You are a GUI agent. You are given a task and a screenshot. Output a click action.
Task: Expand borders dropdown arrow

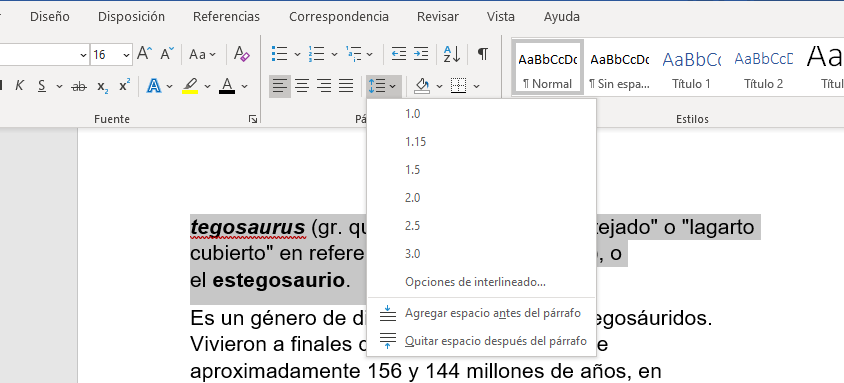coord(476,86)
